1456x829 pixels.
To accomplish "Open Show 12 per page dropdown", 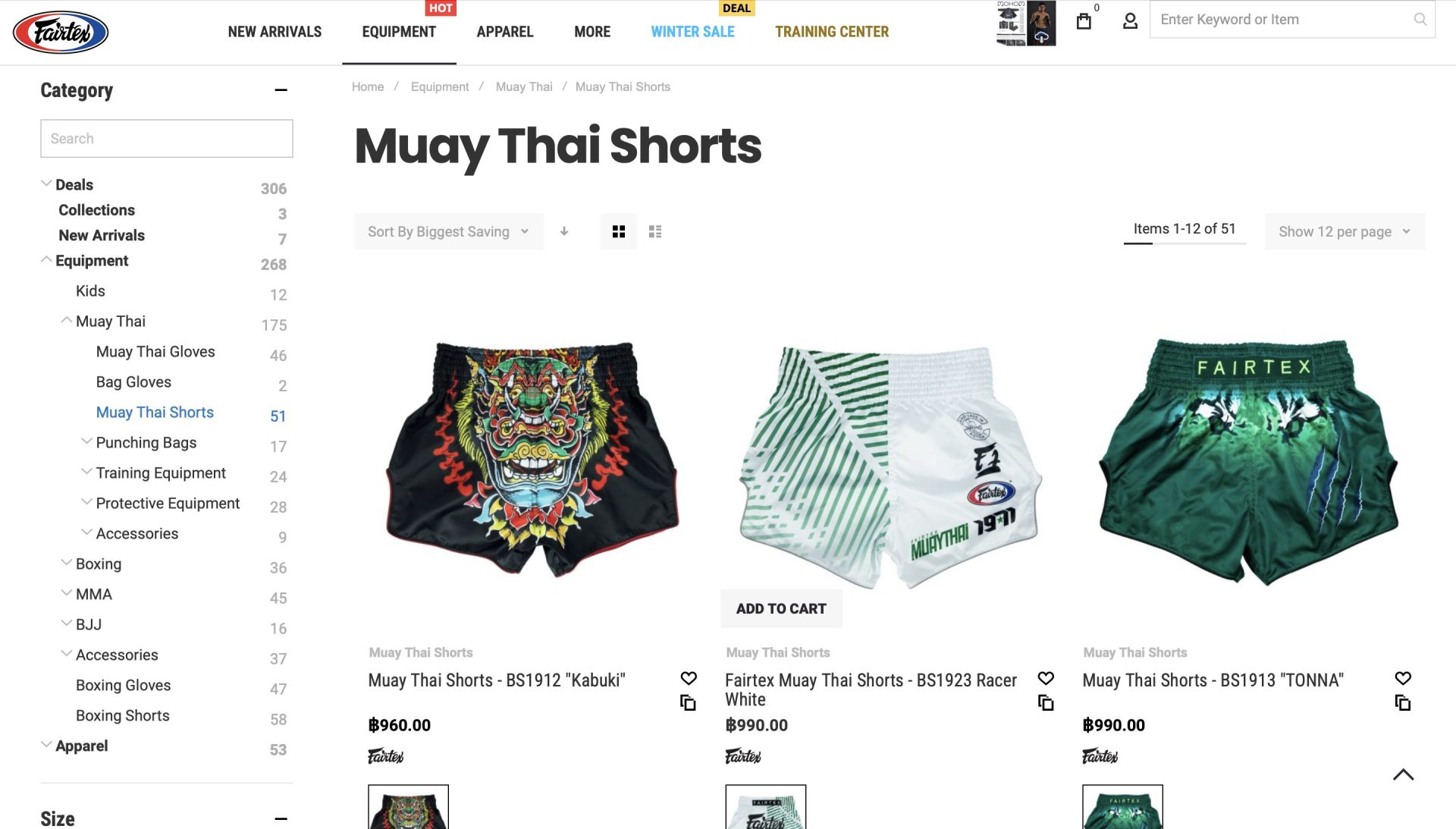I will coord(1345,231).
